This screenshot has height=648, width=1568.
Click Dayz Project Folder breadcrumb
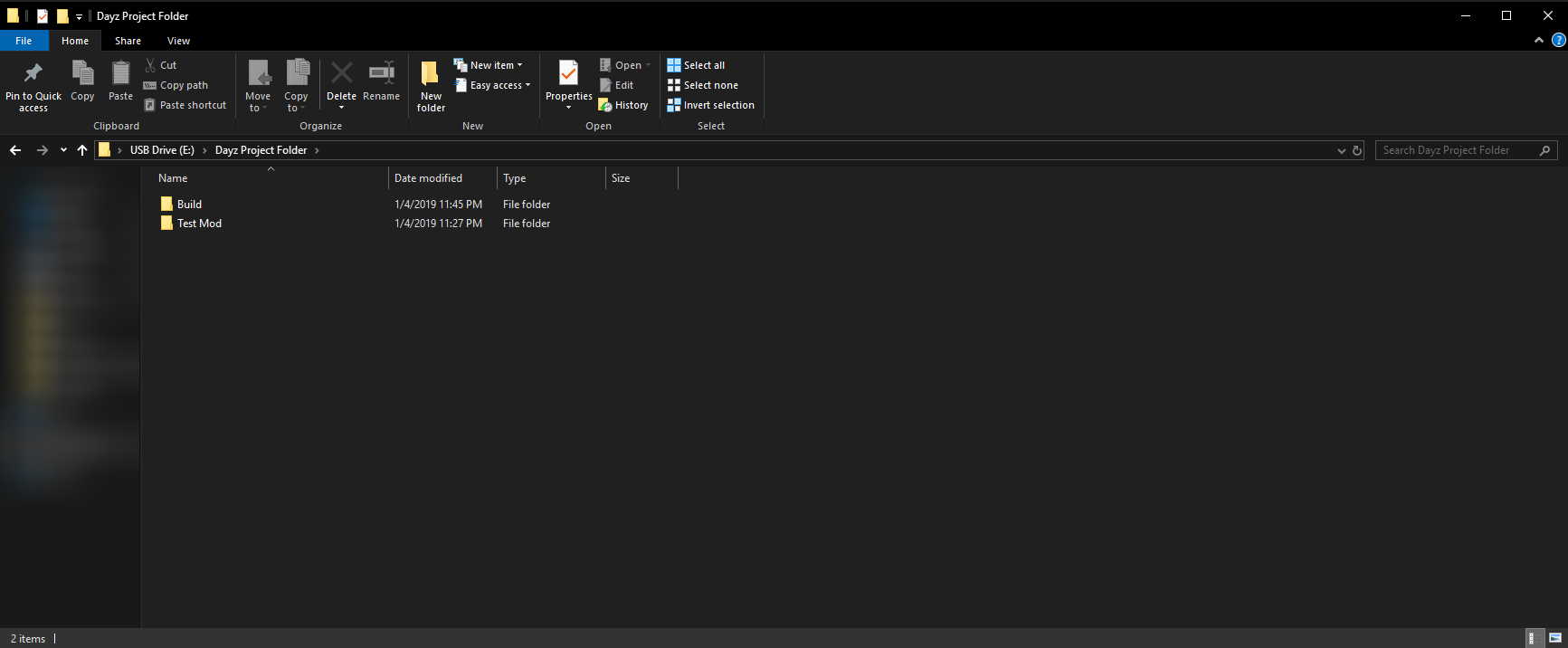(x=261, y=150)
